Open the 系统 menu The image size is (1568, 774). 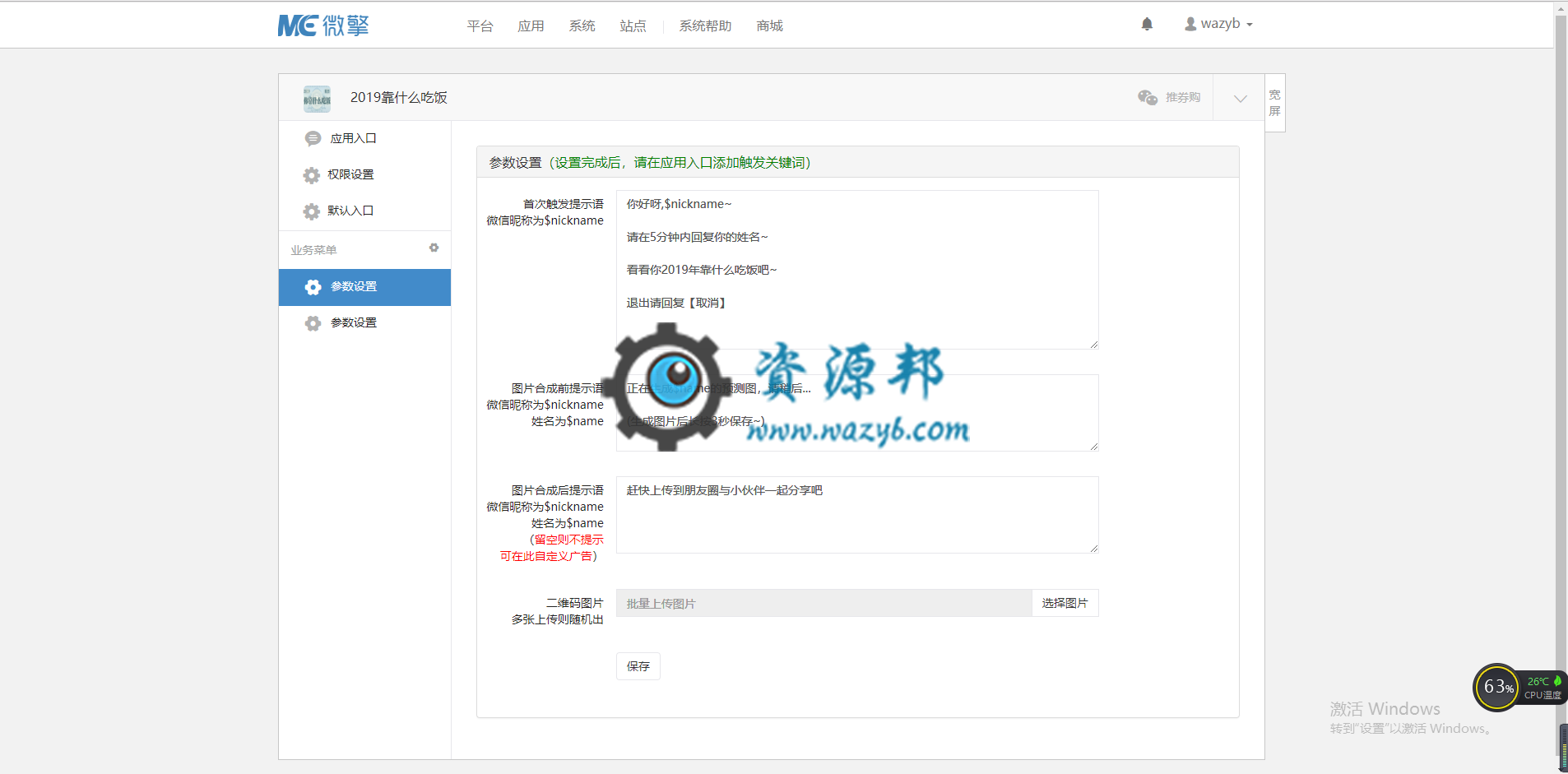point(582,25)
